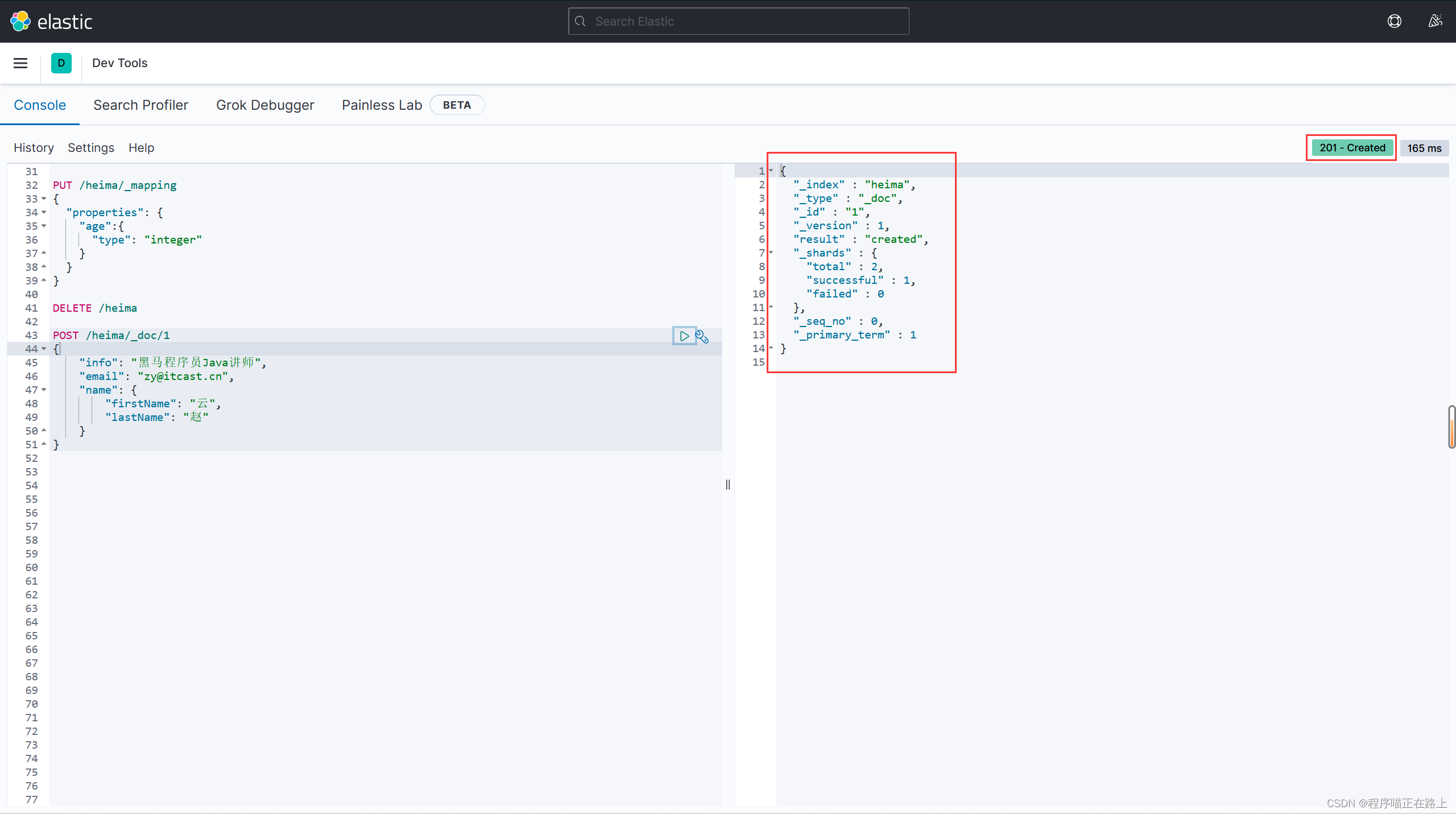Run request with the play icon

[x=684, y=336]
